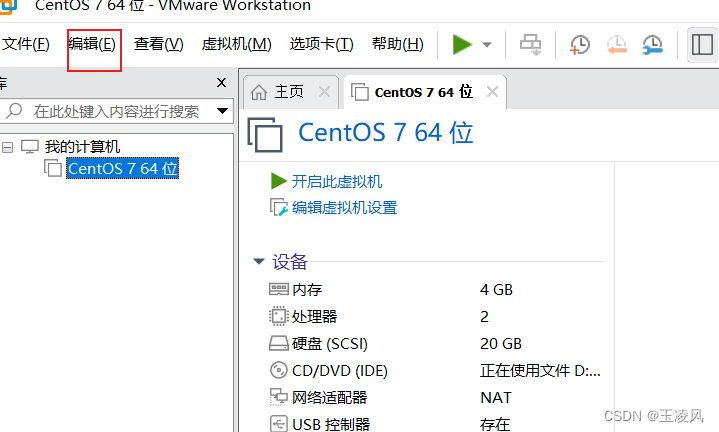Collapse the 我的计算机 tree node

7,147
